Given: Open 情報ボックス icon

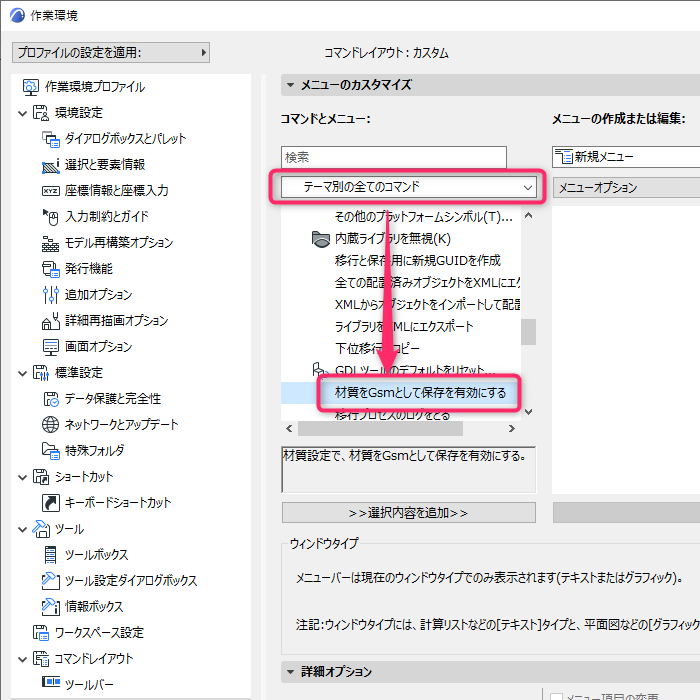Looking at the screenshot, I should coord(50,607).
